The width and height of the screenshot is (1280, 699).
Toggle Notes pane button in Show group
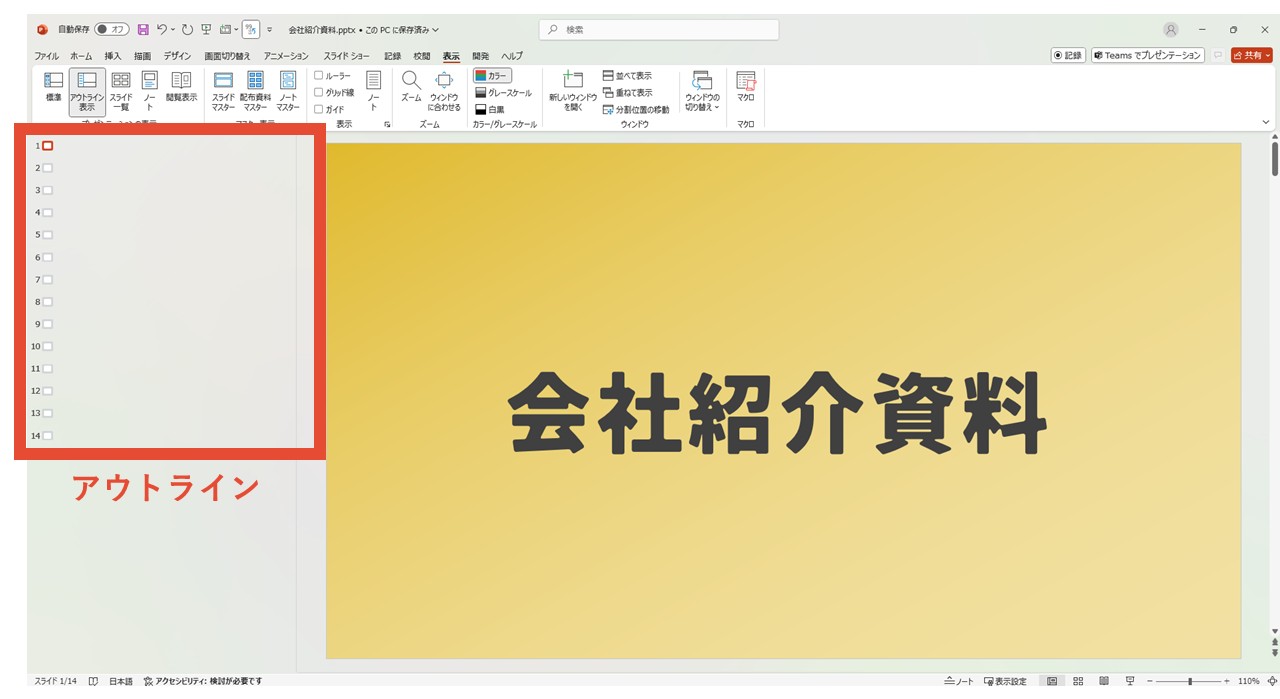pyautogui.click(x=373, y=91)
